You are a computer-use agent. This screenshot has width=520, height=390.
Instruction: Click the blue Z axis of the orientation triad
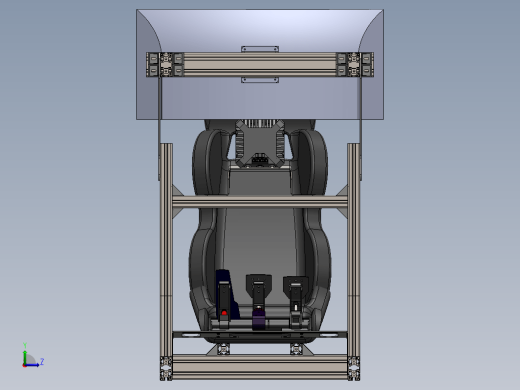pyautogui.click(x=32, y=365)
